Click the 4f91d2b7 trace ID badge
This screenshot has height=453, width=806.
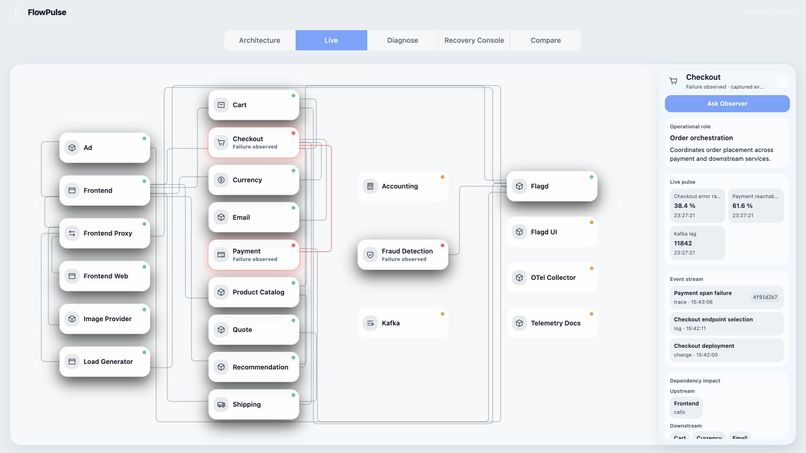click(765, 297)
